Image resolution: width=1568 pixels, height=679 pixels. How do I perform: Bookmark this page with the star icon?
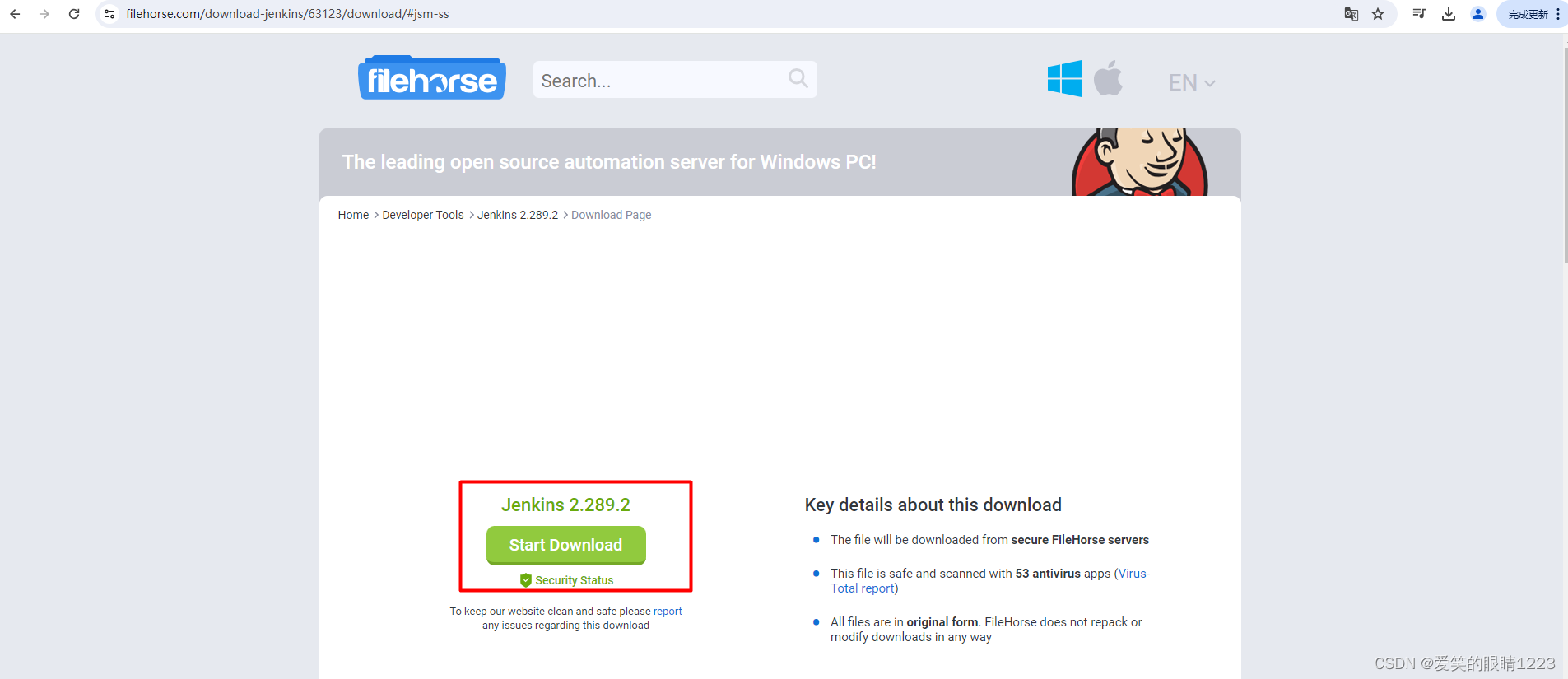click(x=1378, y=14)
